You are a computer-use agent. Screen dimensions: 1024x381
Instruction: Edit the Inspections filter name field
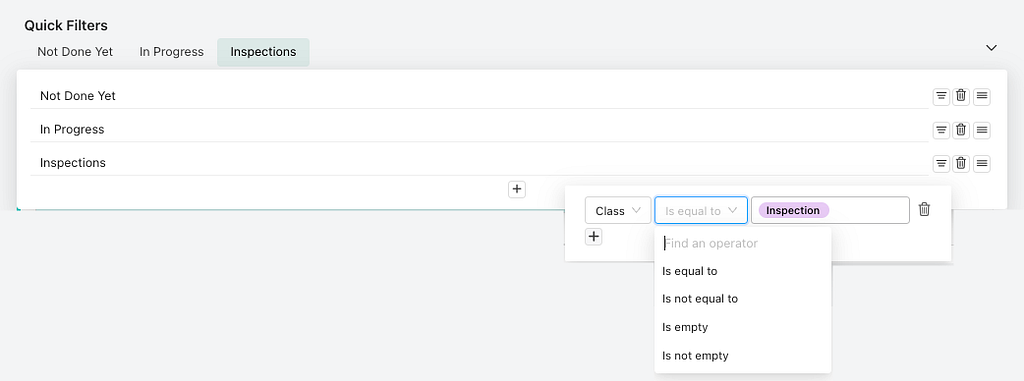click(479, 163)
